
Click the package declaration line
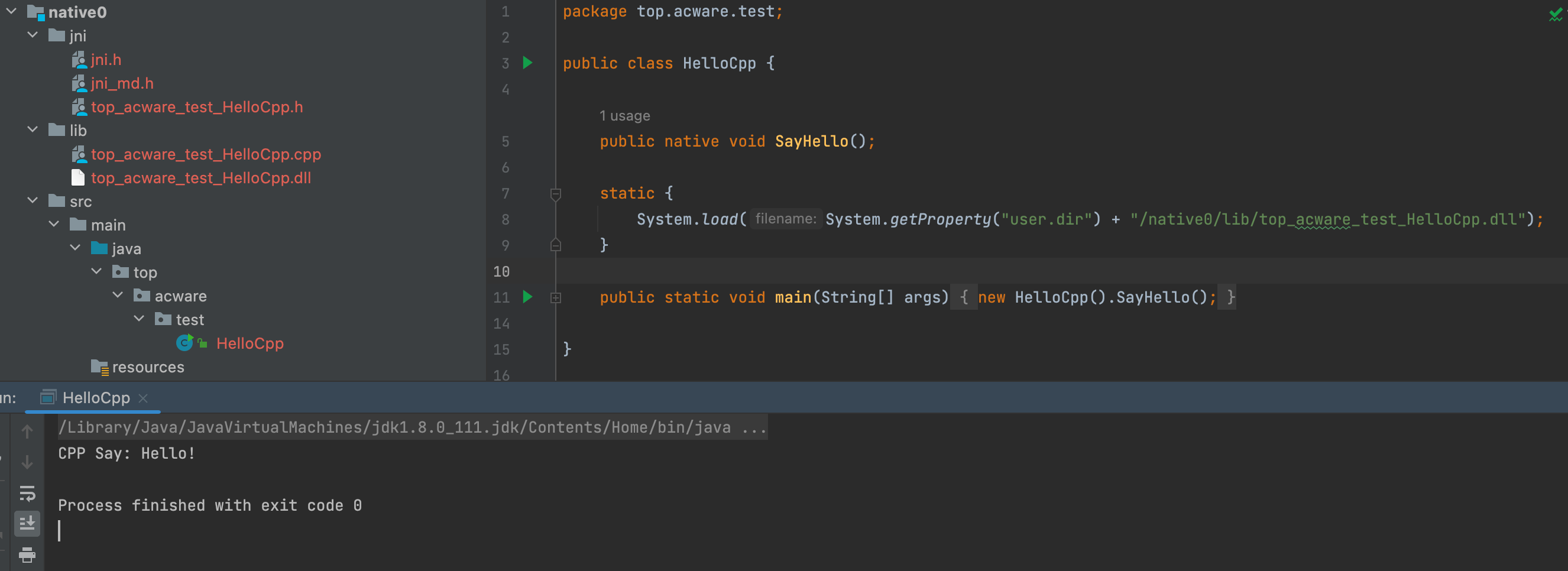[x=673, y=12]
